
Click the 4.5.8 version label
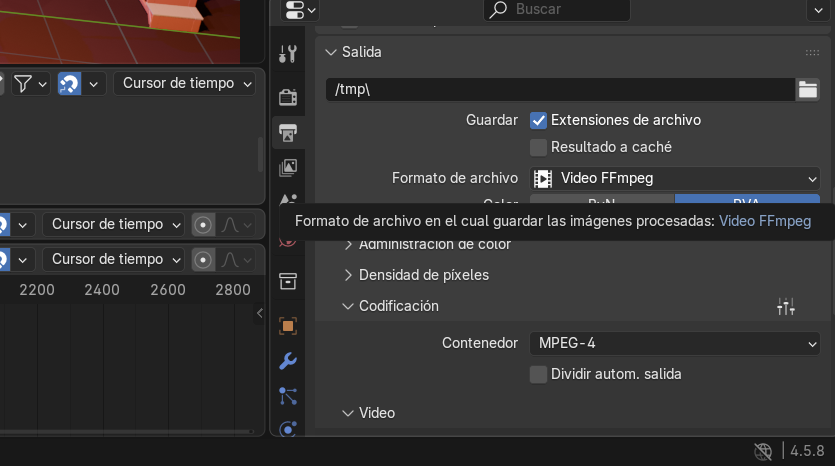click(x=807, y=451)
